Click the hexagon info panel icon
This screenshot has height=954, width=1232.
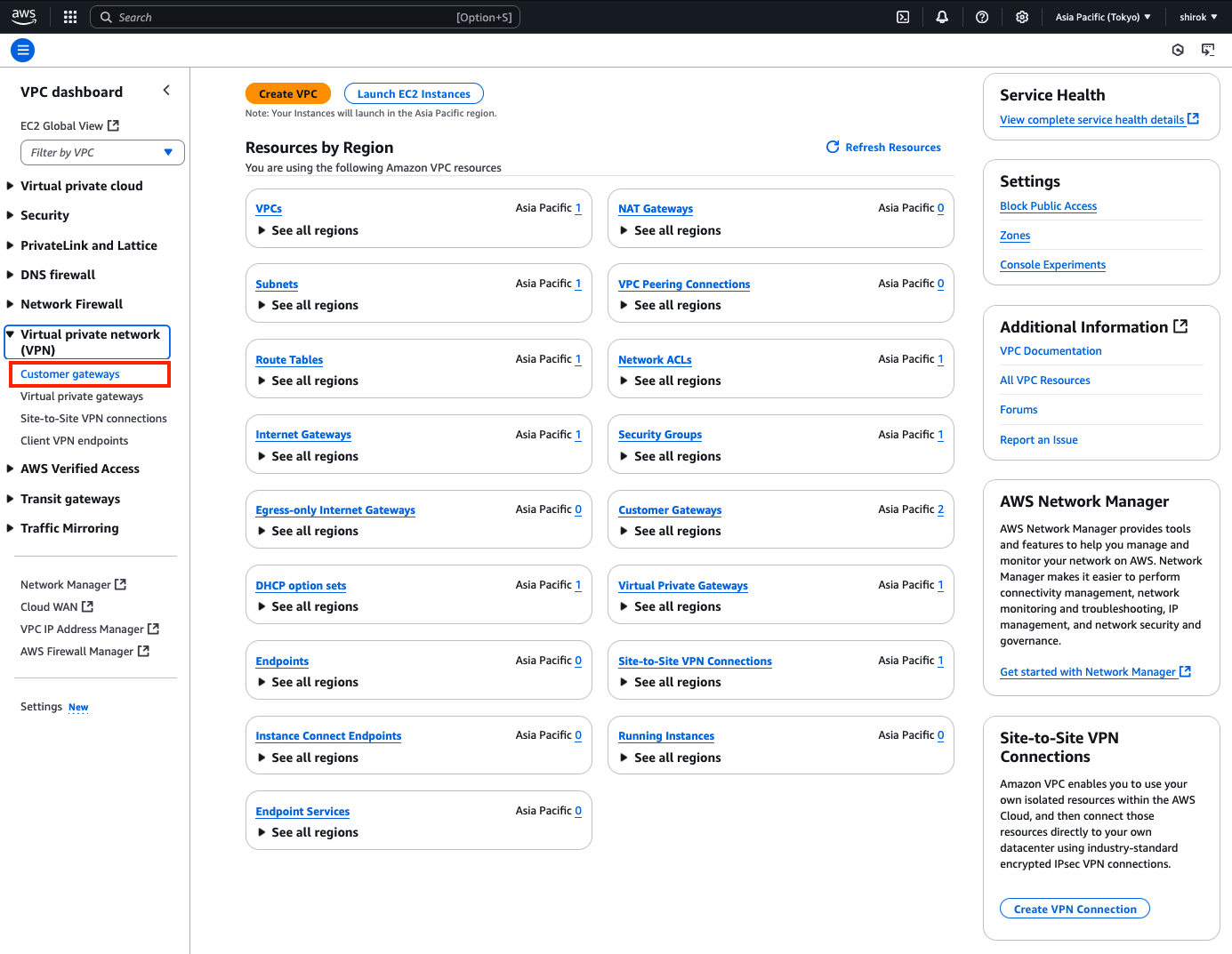pos(1178,50)
